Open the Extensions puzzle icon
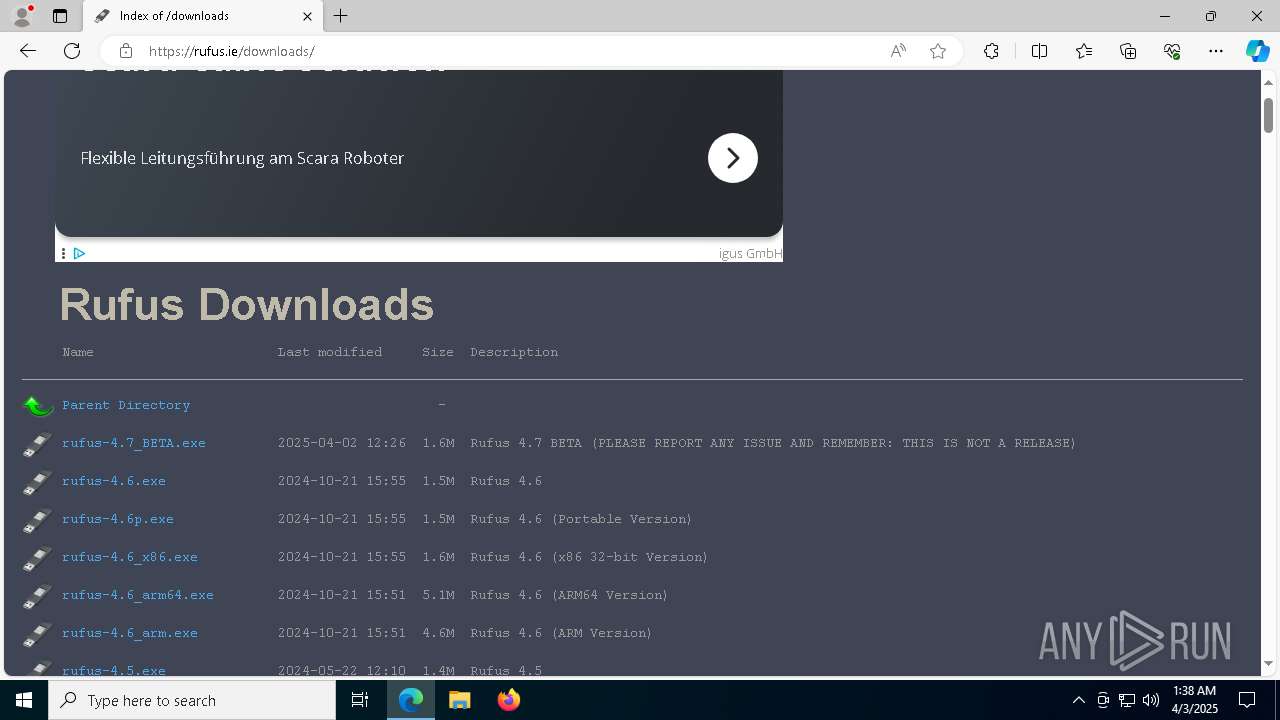Image resolution: width=1280 pixels, height=720 pixels. point(991,51)
